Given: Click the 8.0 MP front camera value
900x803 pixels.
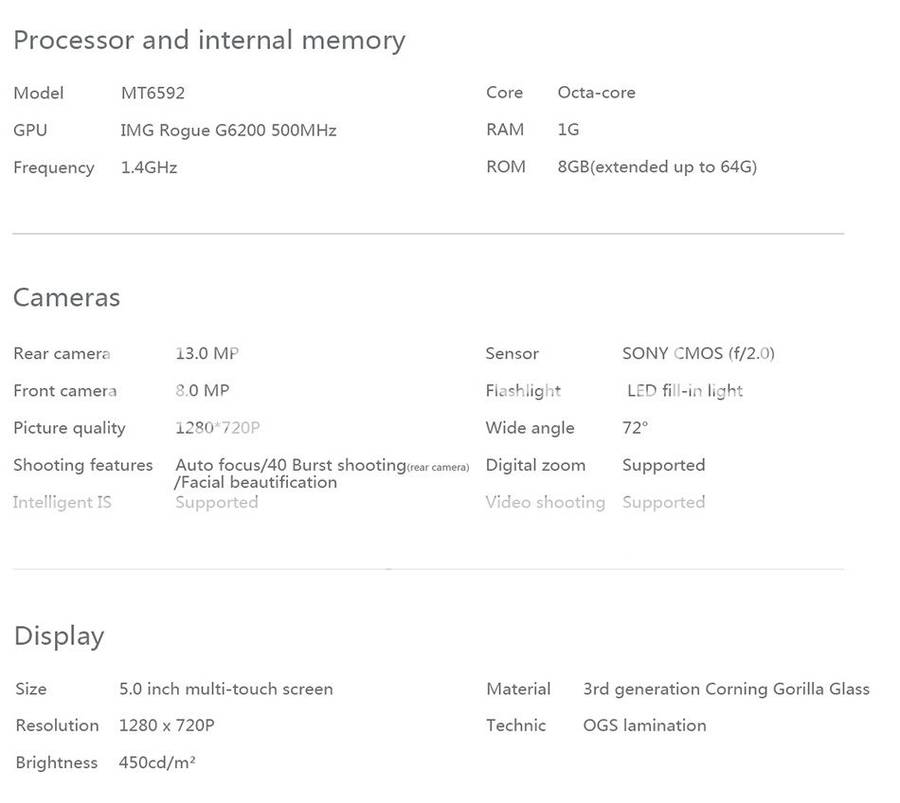Looking at the screenshot, I should coord(202,390).
